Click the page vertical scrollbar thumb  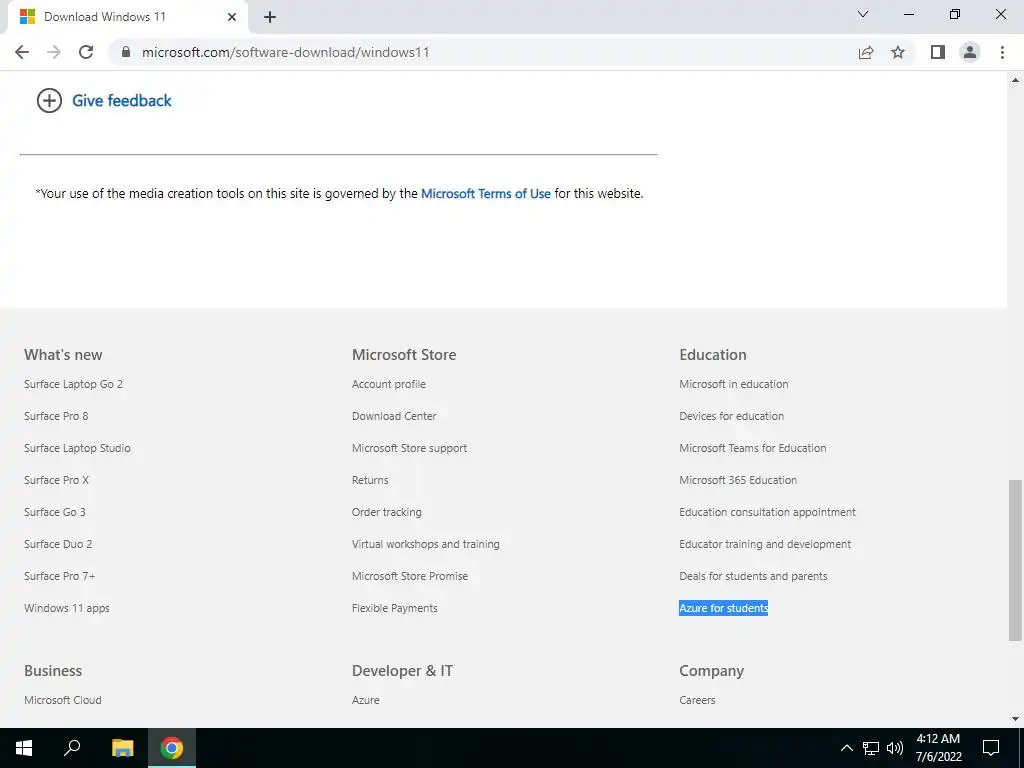(x=1015, y=560)
